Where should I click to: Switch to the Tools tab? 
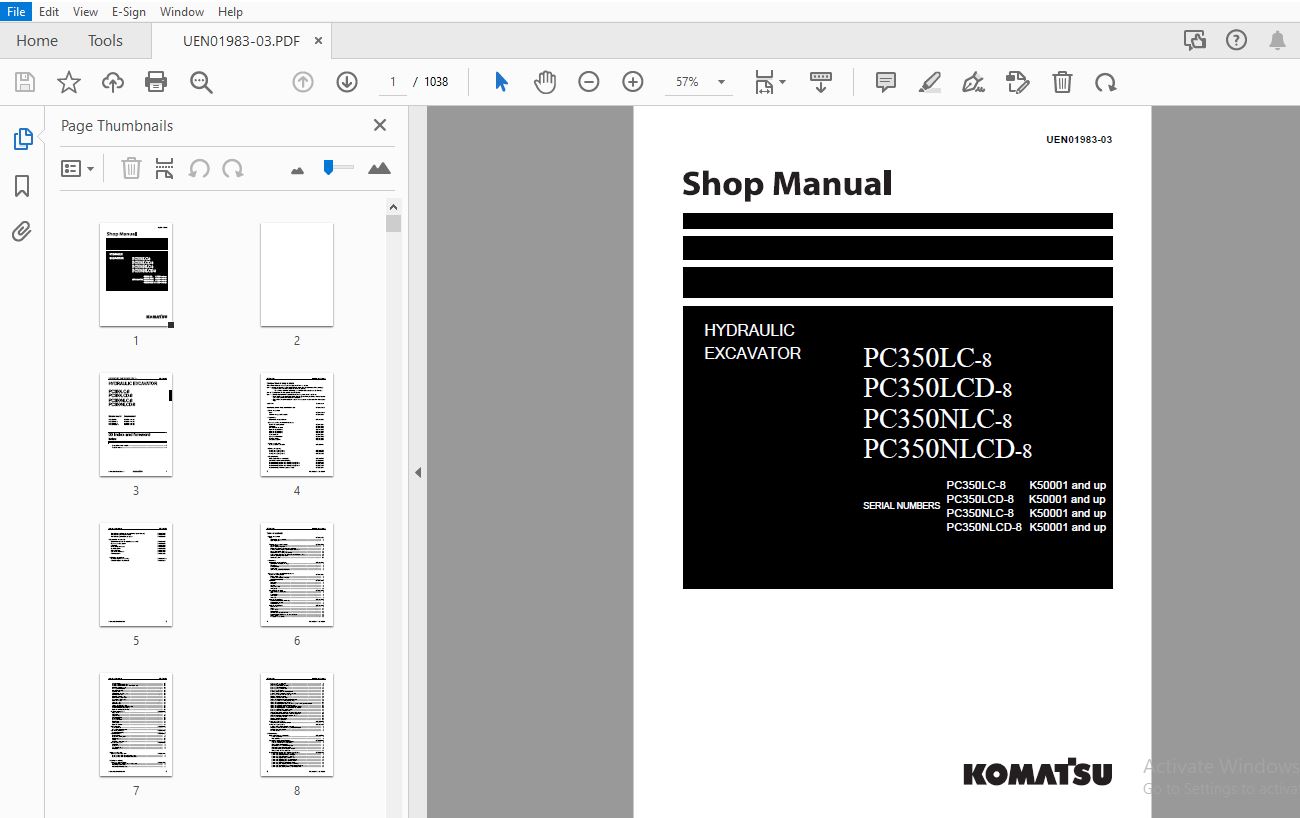click(x=105, y=41)
